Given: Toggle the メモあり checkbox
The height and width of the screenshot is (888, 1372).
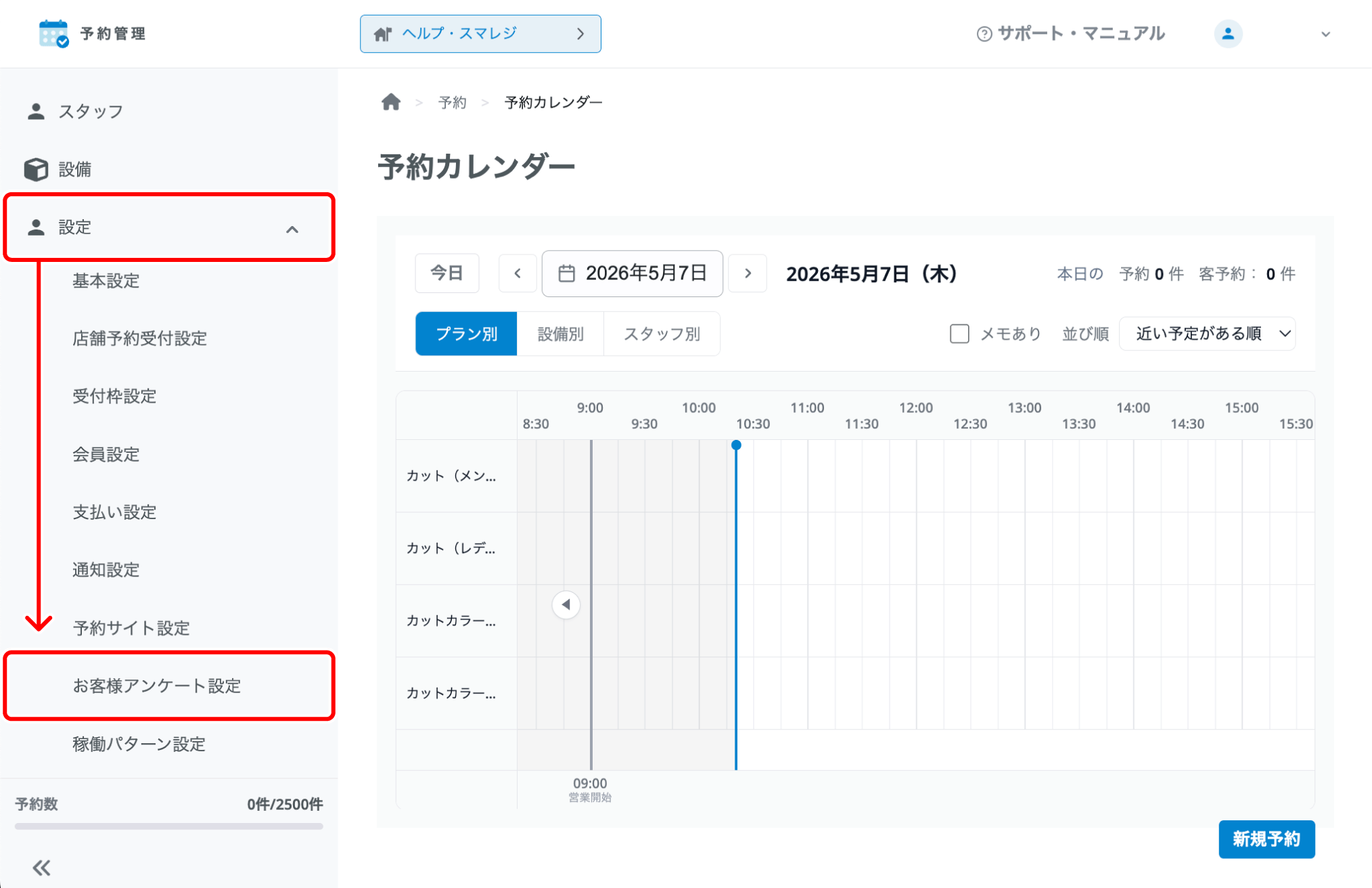Looking at the screenshot, I should [959, 334].
